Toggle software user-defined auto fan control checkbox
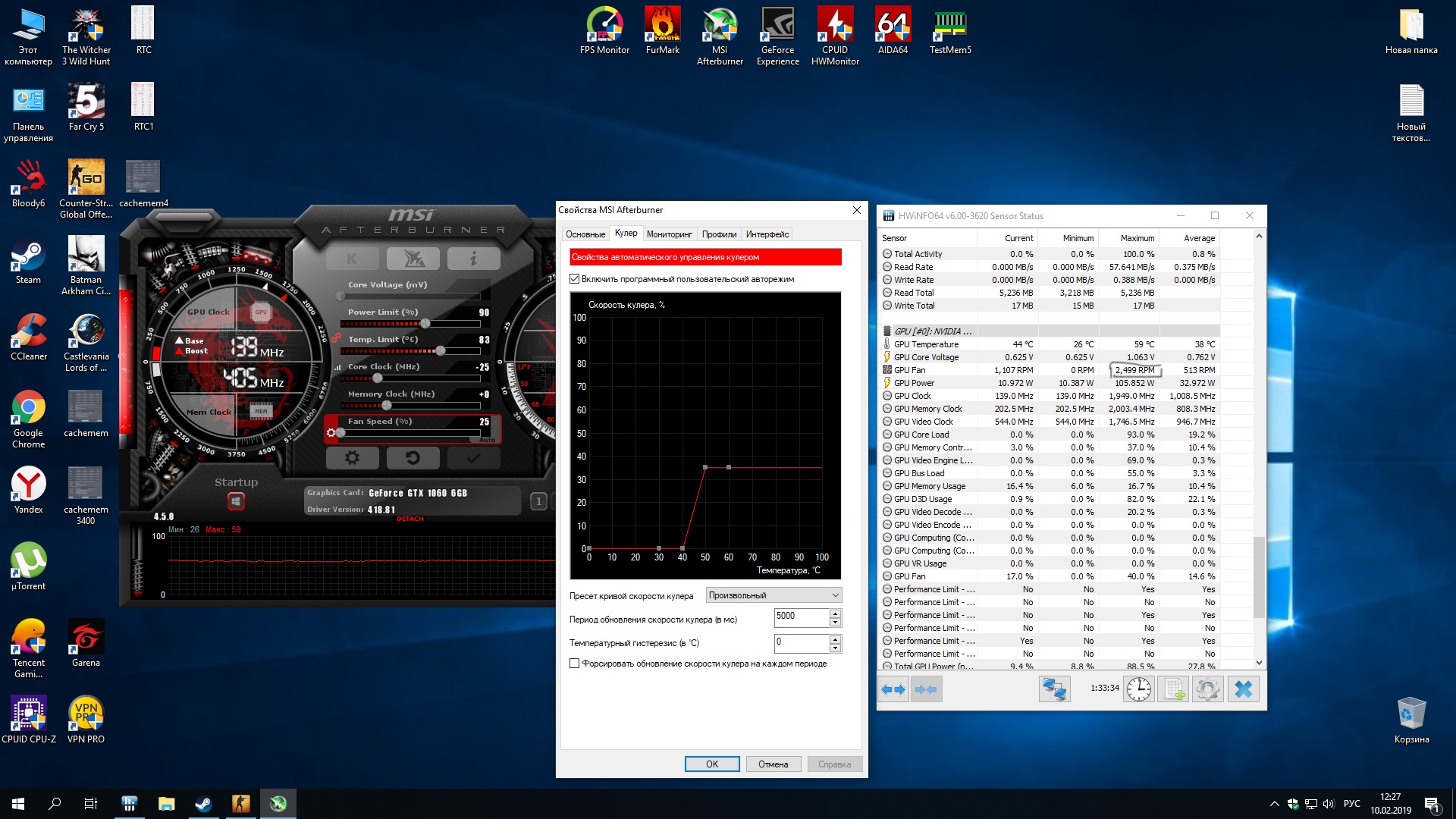Screen dimensions: 1456x819 (575, 279)
